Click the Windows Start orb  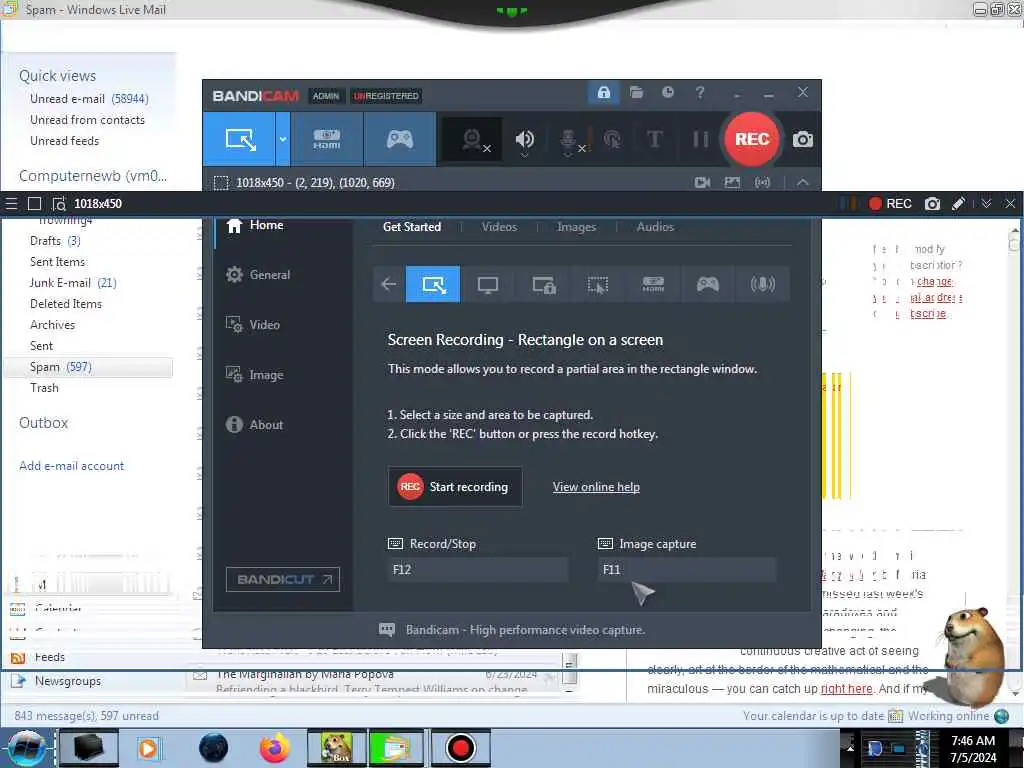[x=27, y=748]
